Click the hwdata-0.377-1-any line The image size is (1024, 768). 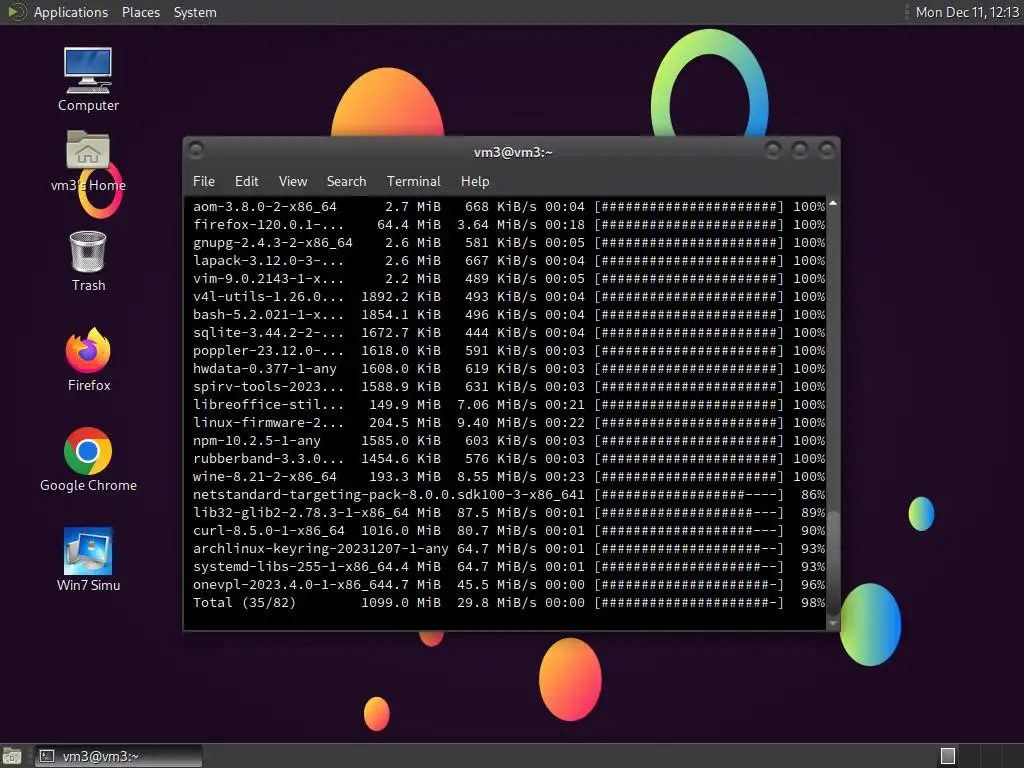509,368
